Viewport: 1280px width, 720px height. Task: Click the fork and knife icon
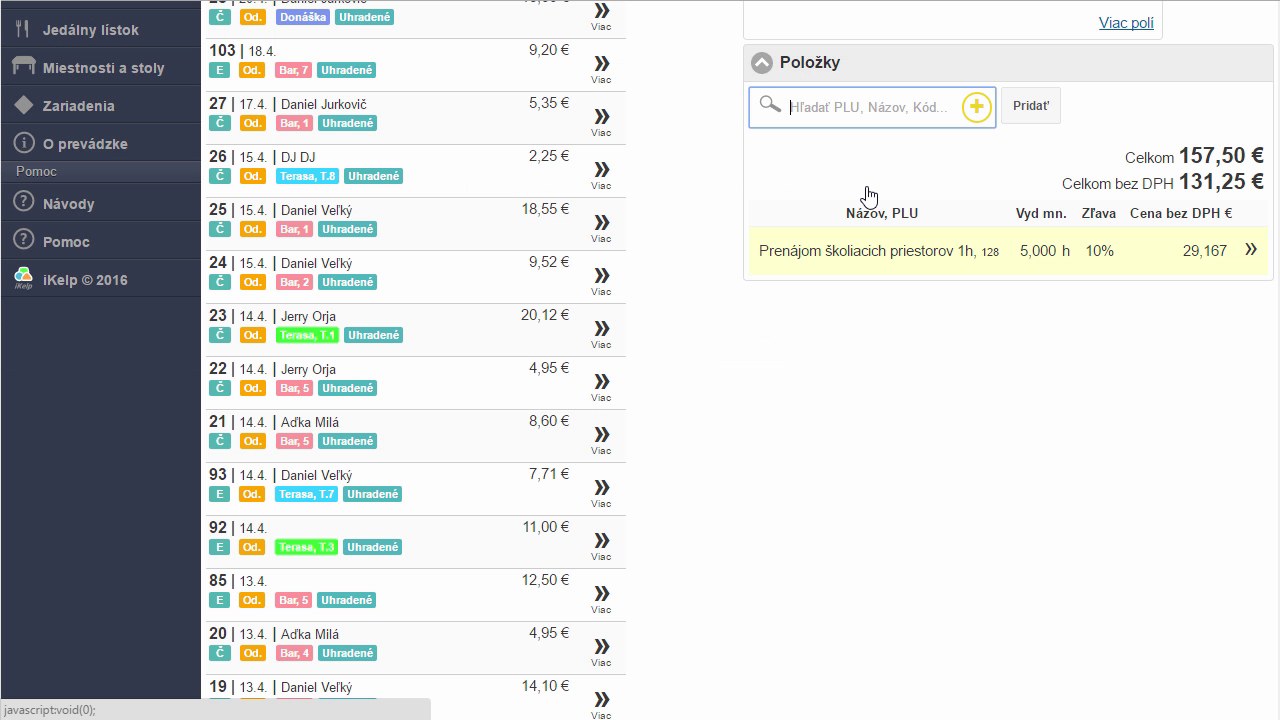[23, 30]
